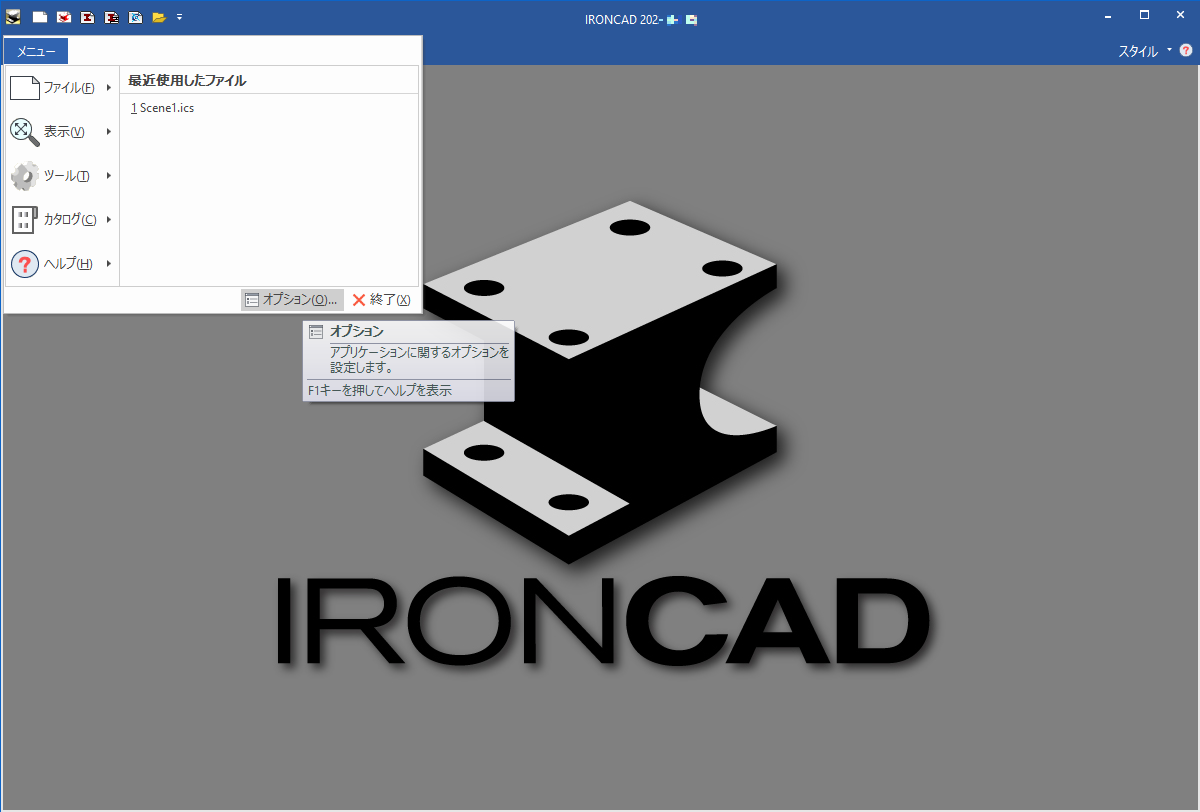Viewport: 1200px width, 812px height.
Task: Click the blank new document icon
Action: (x=40, y=17)
